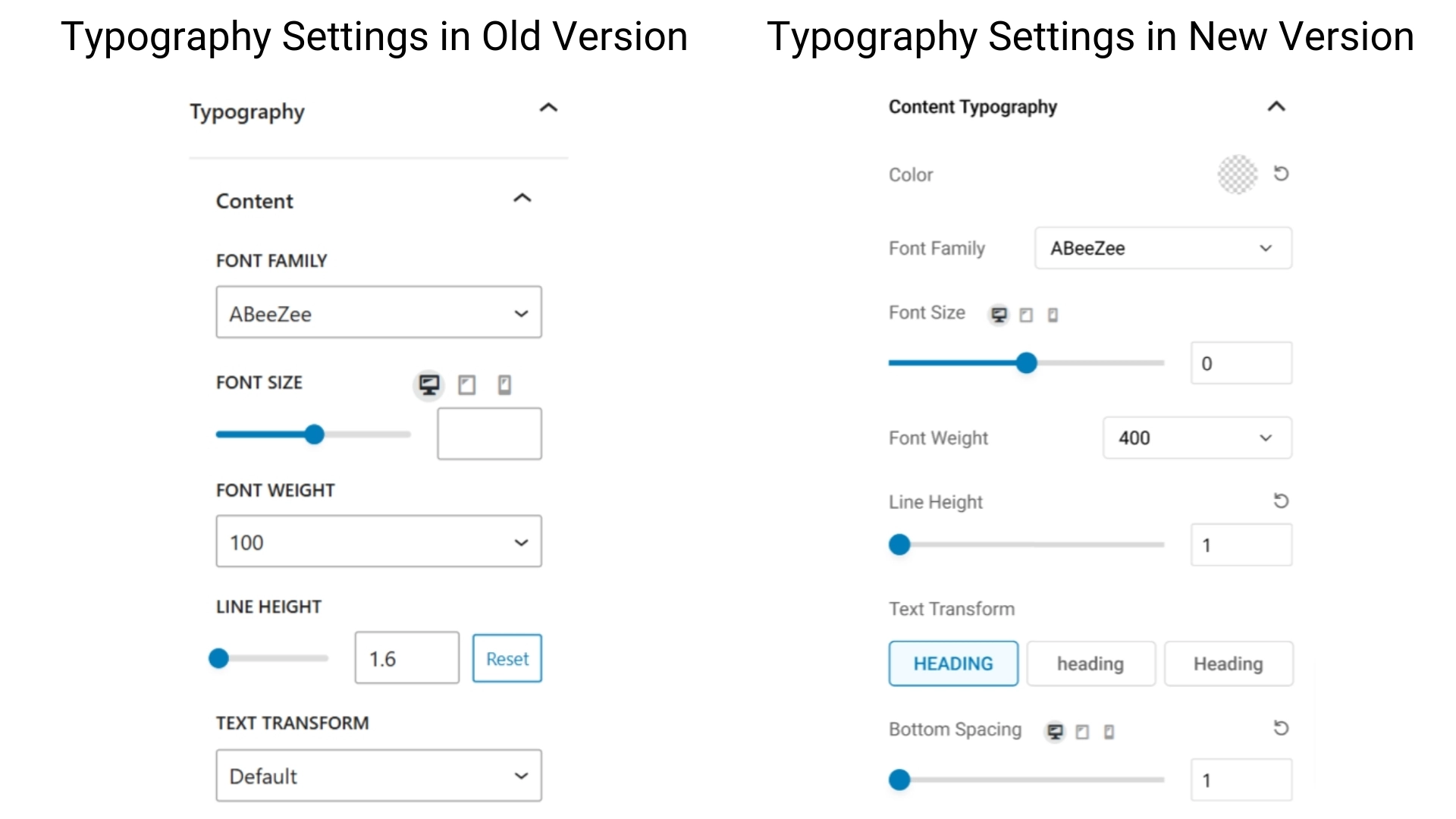This screenshot has width=1456, height=819.
Task: Select the capitalized Heading text transform
Action: [1228, 664]
